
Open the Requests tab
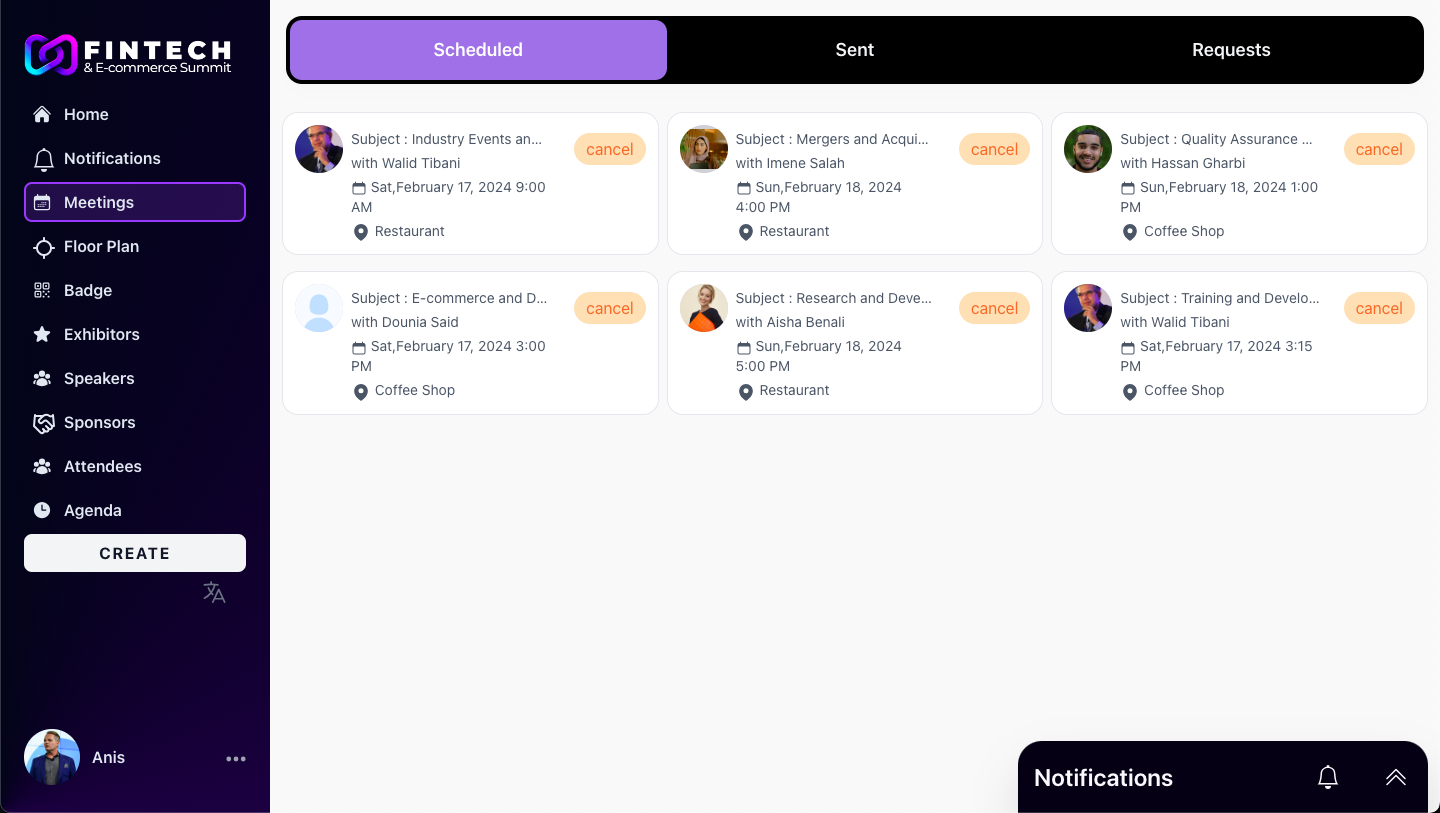pyautogui.click(x=1231, y=49)
